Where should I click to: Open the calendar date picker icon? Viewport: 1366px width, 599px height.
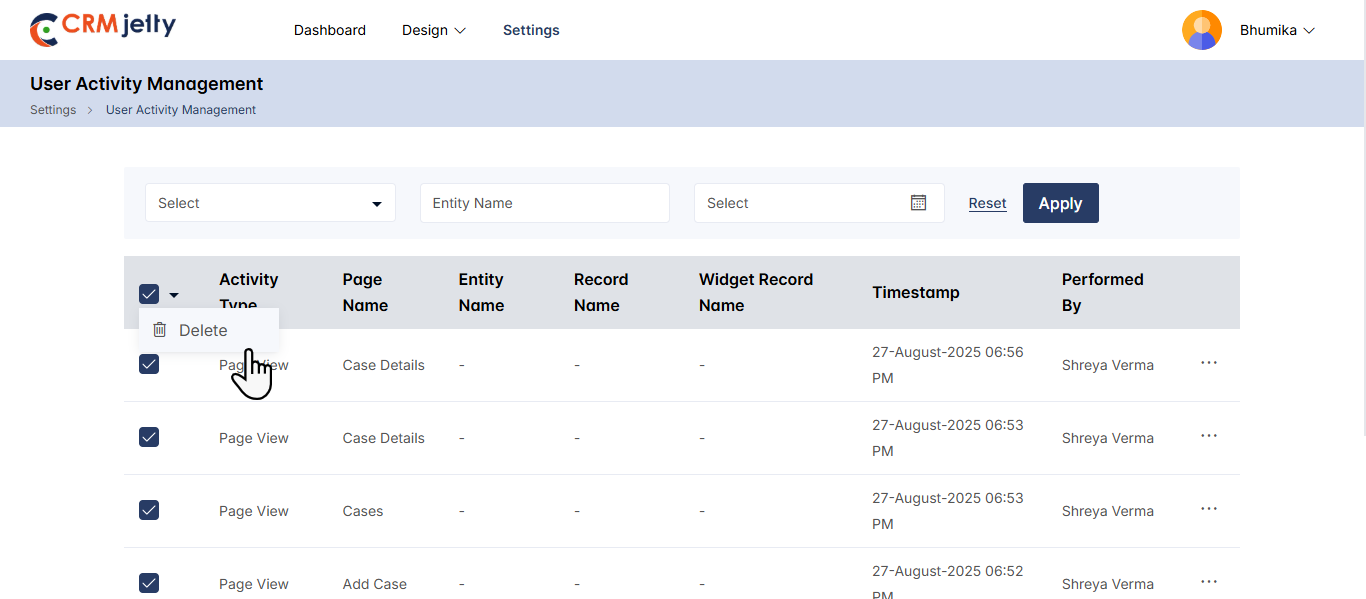[x=918, y=203]
